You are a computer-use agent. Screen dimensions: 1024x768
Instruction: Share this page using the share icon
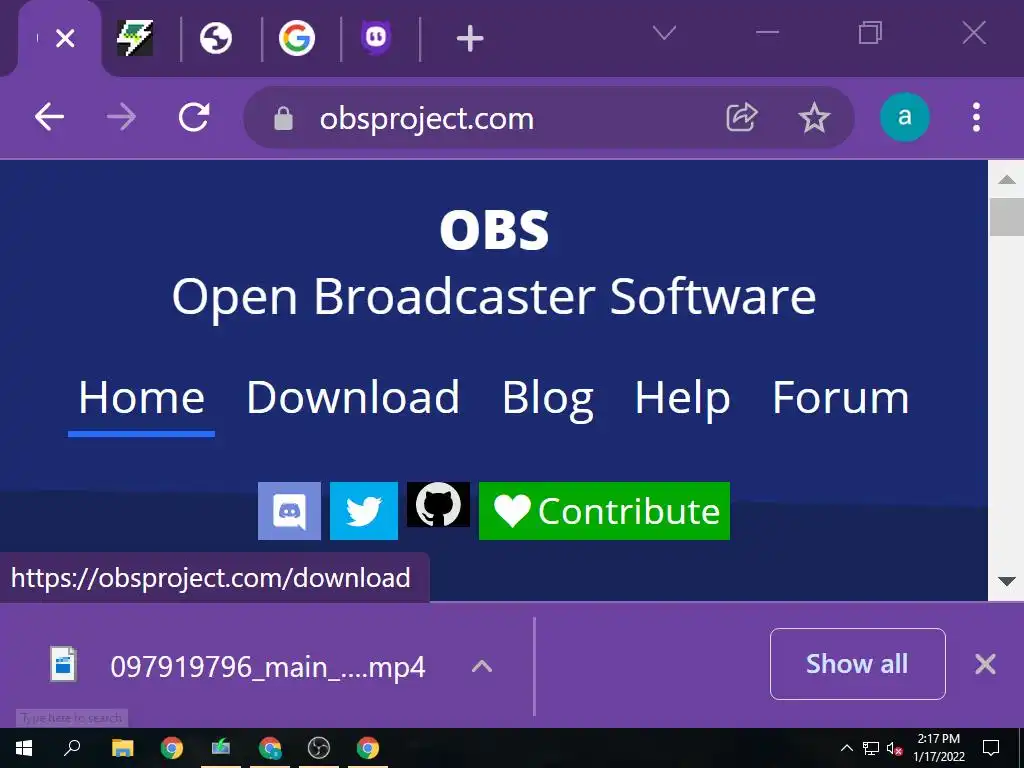(x=742, y=118)
